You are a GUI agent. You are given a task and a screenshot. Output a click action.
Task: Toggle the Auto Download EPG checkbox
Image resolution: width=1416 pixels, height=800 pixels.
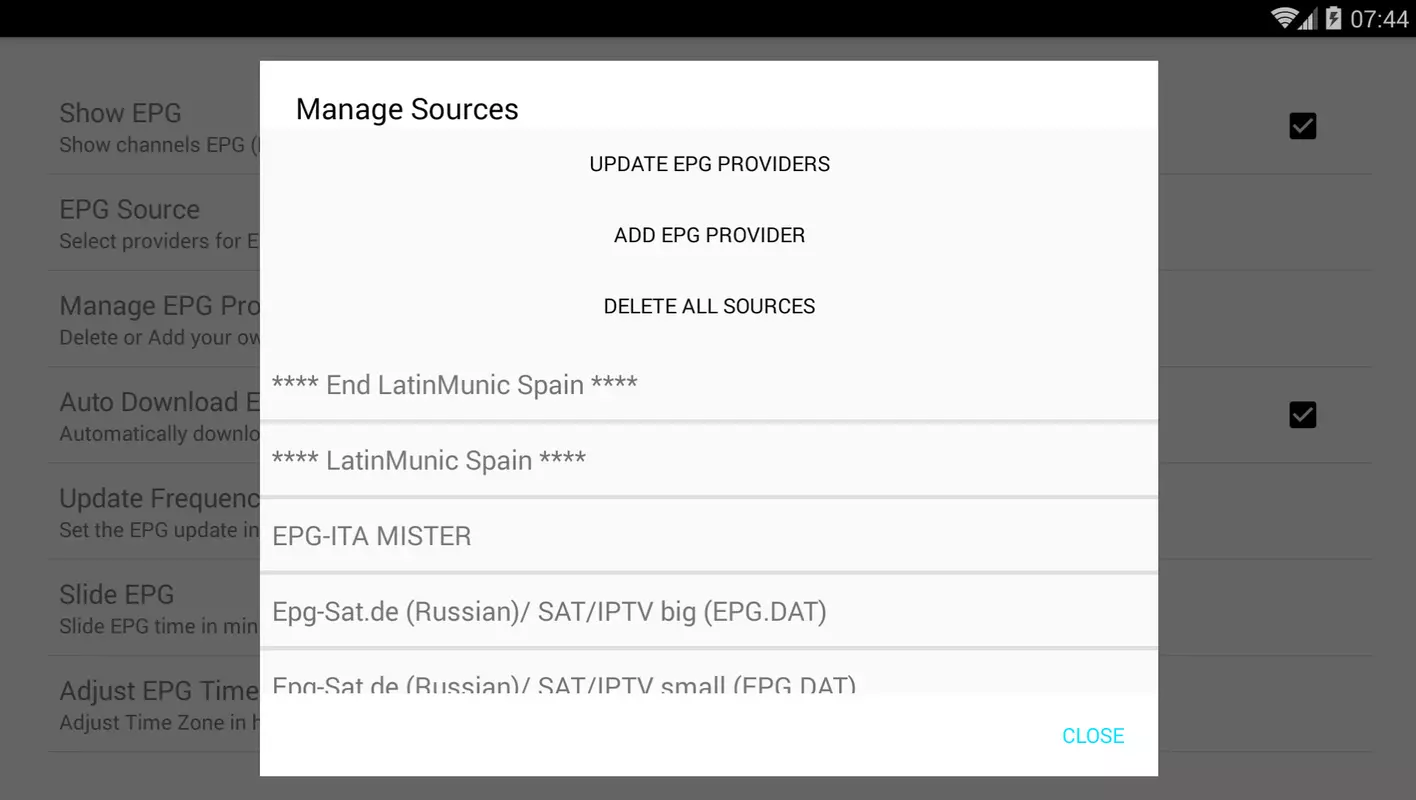coord(1302,414)
